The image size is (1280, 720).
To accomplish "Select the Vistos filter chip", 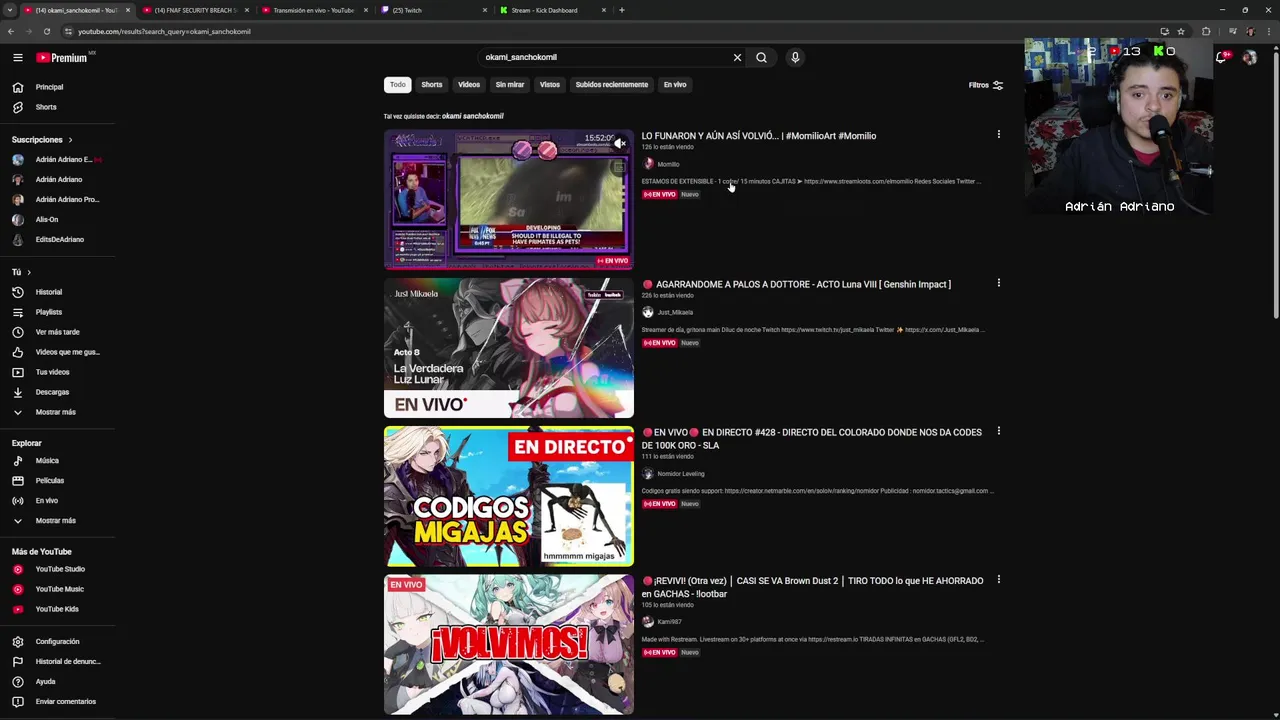I will click(x=550, y=85).
